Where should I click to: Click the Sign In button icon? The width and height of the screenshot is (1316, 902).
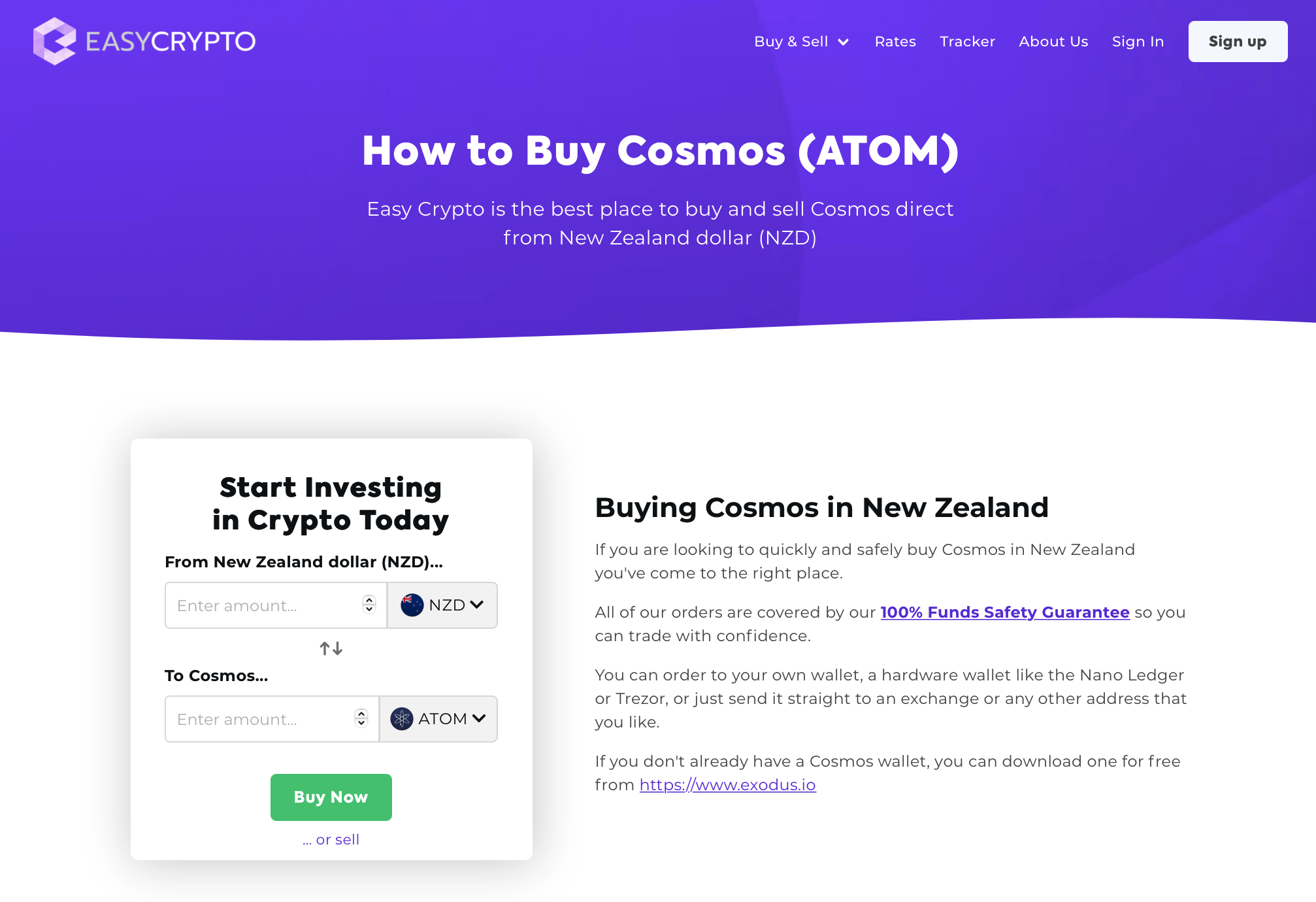tap(1137, 42)
